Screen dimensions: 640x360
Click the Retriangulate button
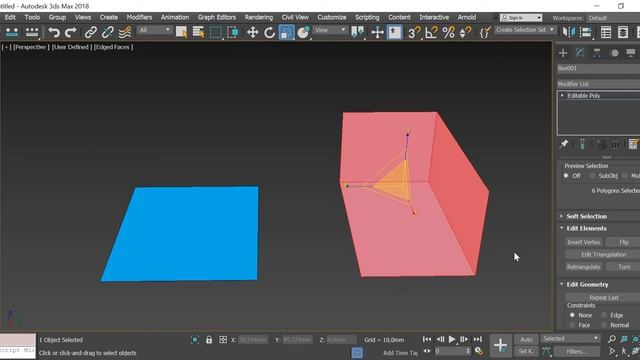584,267
